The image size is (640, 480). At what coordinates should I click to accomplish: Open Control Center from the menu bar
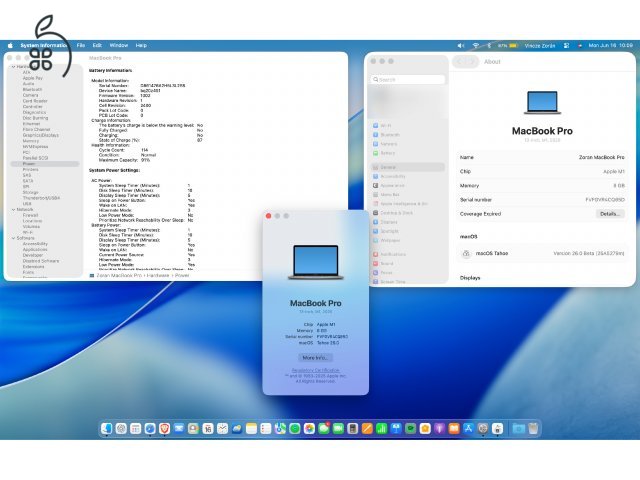tap(566, 45)
